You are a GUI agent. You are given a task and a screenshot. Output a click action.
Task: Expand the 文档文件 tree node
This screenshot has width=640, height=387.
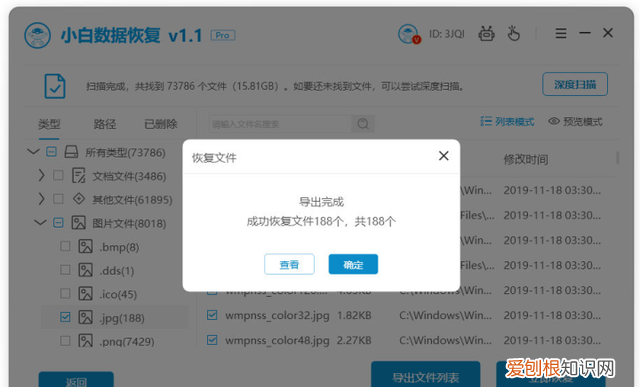41,176
